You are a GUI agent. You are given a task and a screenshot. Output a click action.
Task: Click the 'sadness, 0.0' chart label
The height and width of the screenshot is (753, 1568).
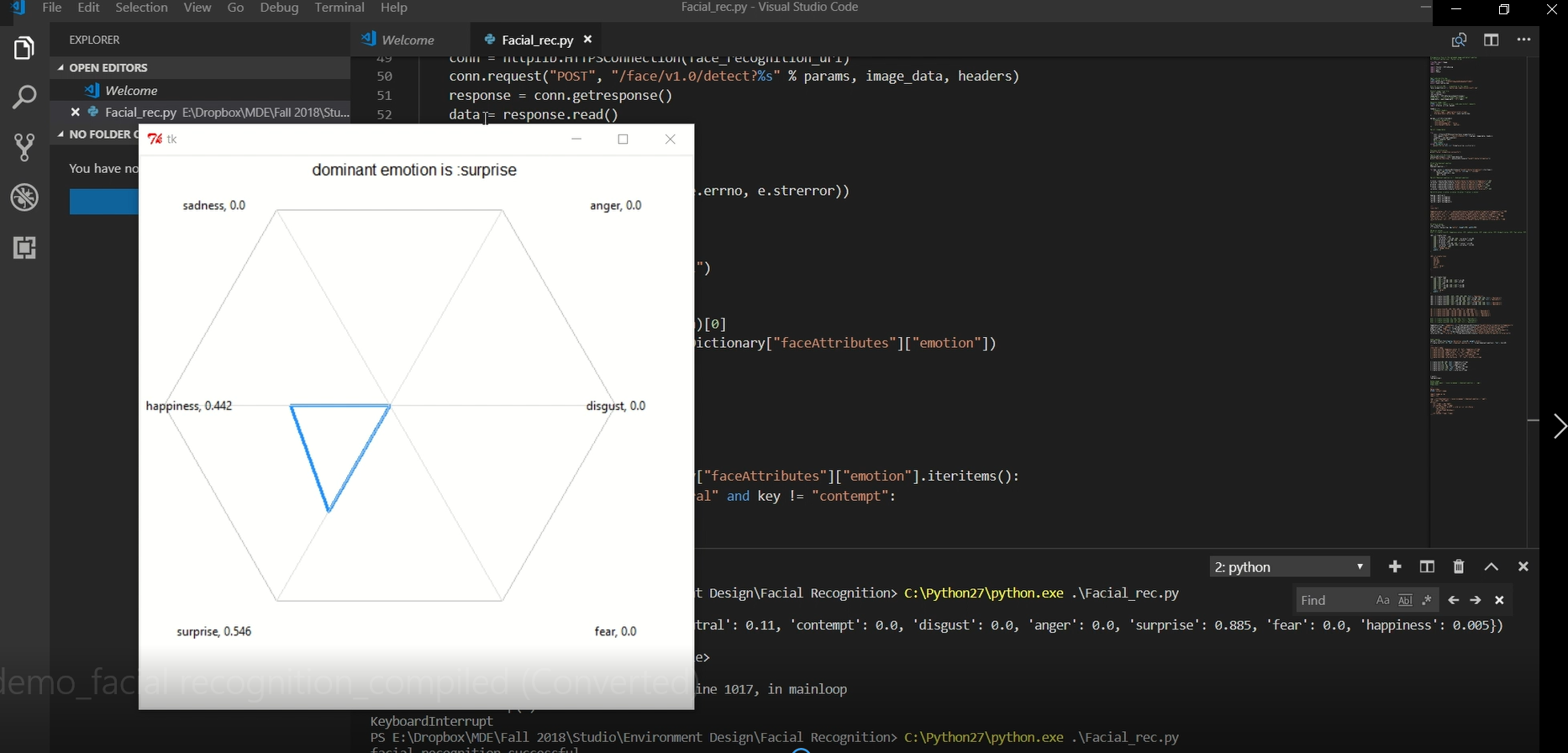tap(214, 205)
